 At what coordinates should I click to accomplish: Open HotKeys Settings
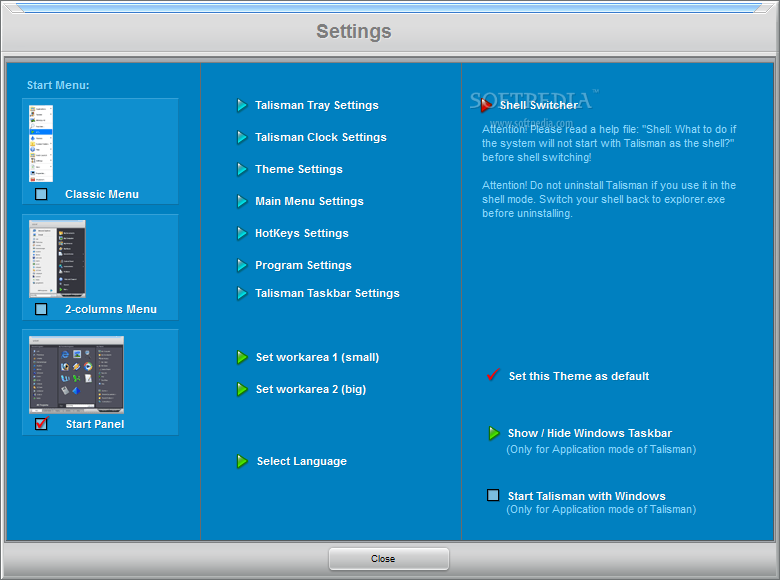[x=302, y=233]
